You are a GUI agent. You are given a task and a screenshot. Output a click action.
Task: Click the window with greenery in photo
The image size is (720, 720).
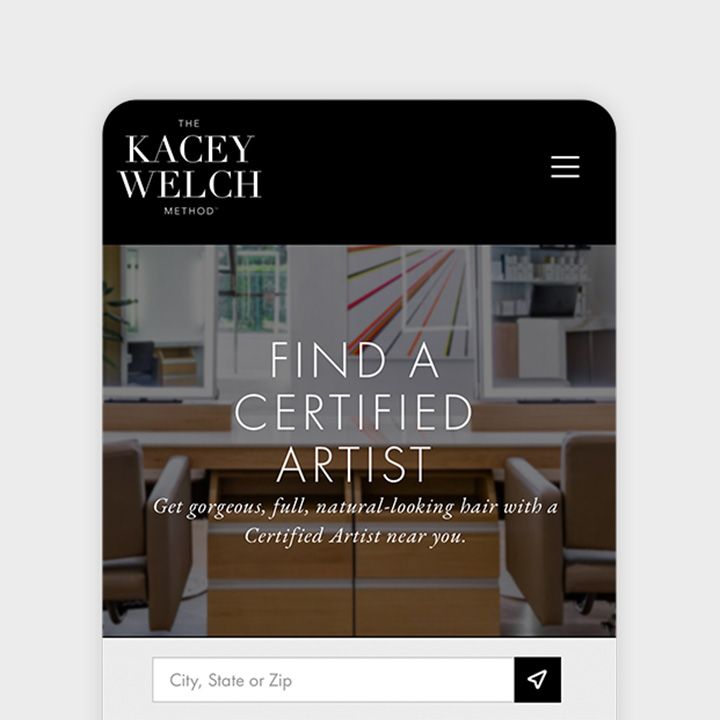coord(252,289)
